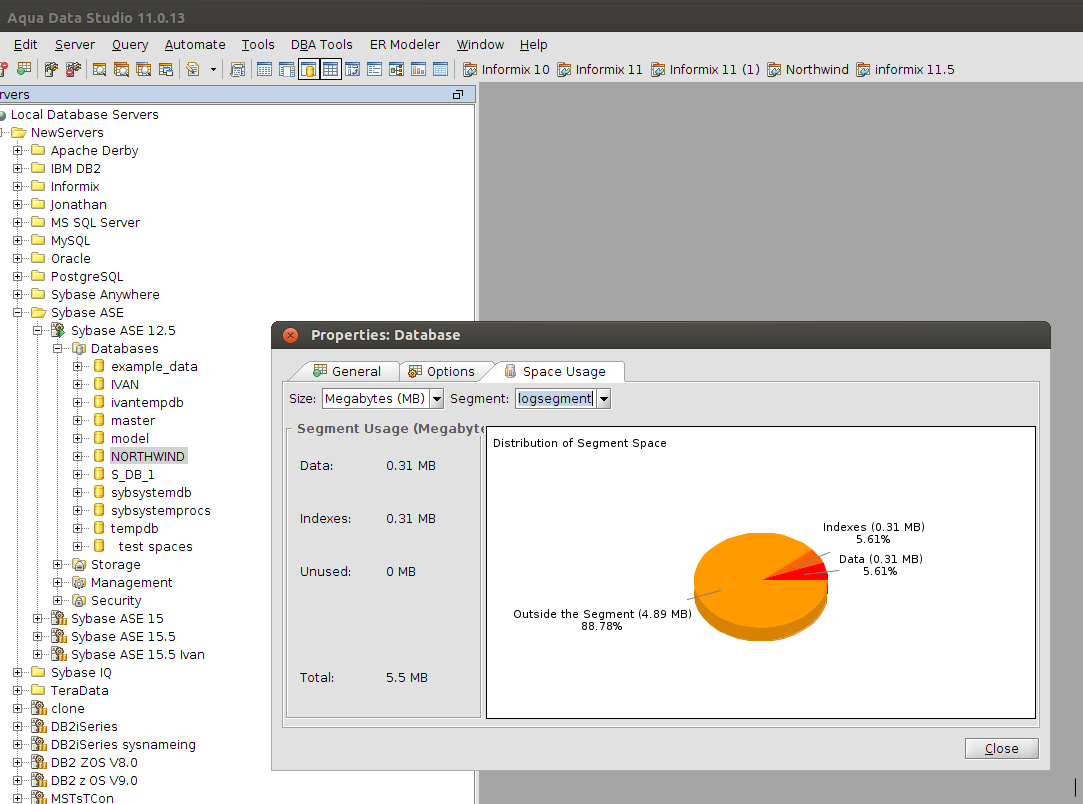Click the green-dot table toolbar icon

point(24,69)
